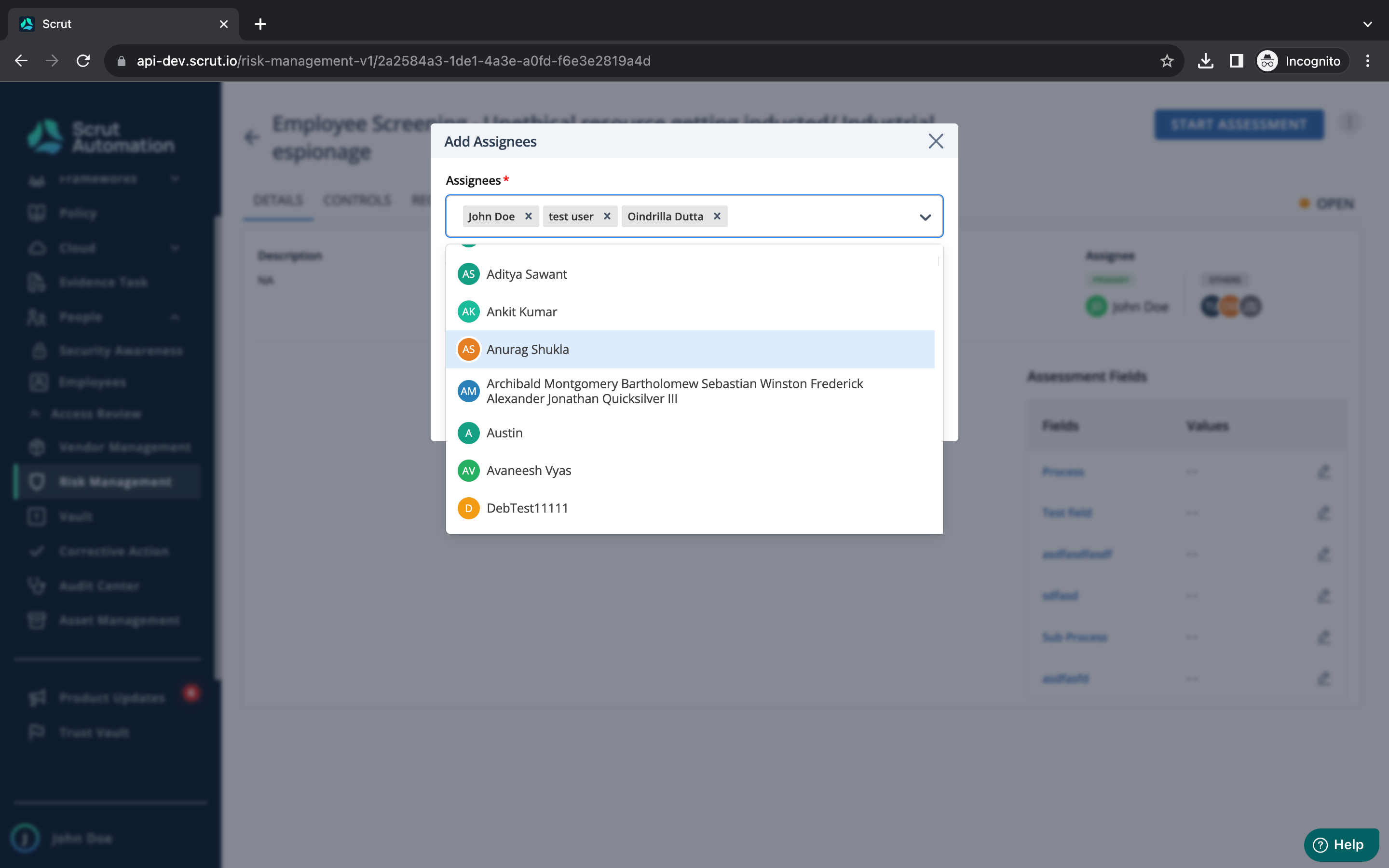Viewport: 1389px width, 868px height.
Task: Open Security Awareness in sidebar
Action: click(108, 351)
